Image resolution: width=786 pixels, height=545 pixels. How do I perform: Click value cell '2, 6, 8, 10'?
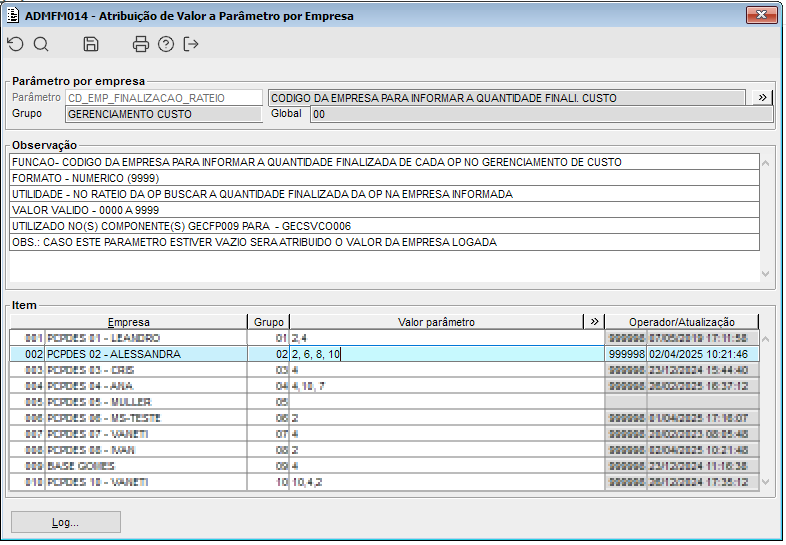coord(447,354)
